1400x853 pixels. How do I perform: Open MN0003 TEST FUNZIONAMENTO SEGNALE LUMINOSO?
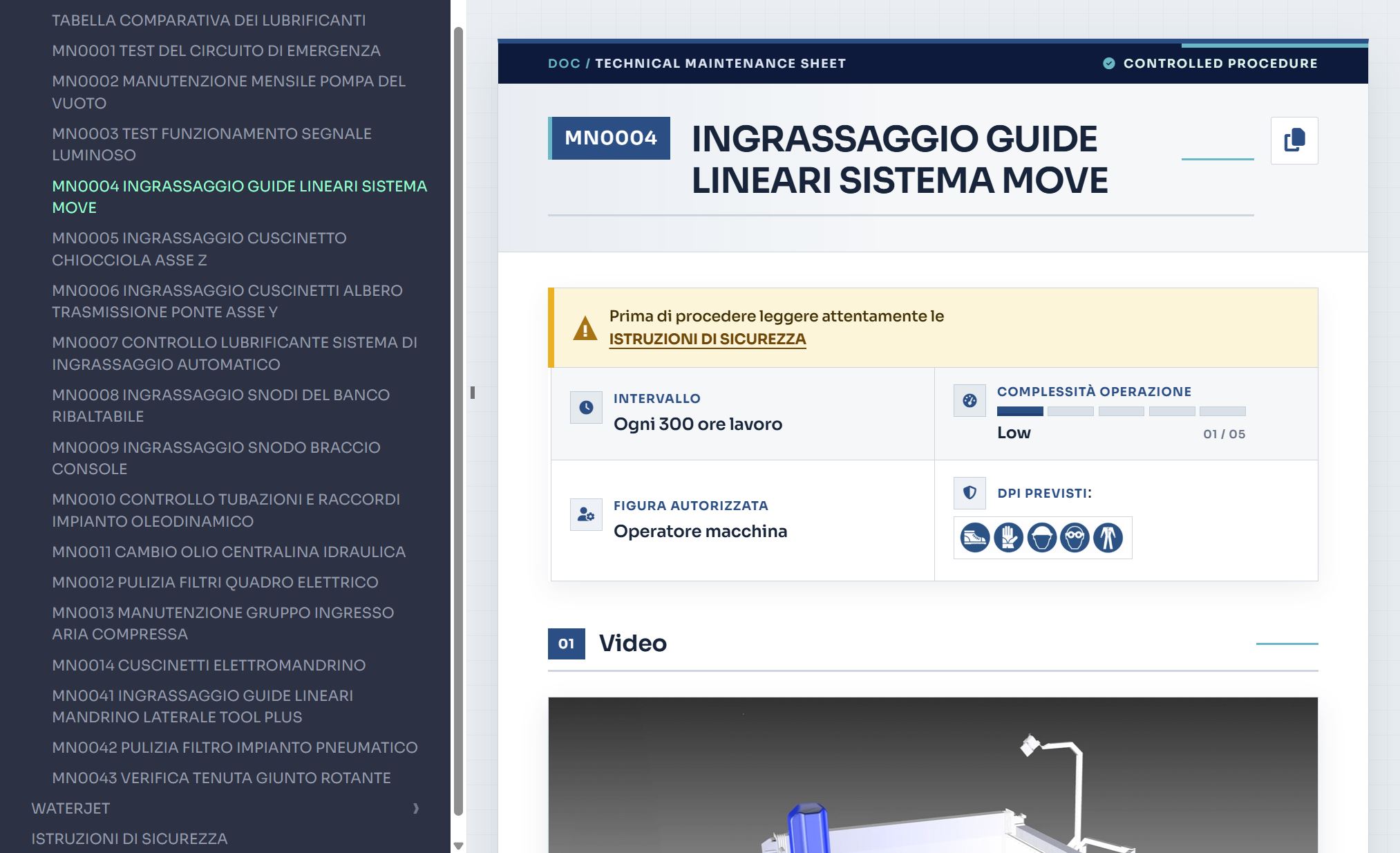(x=211, y=144)
